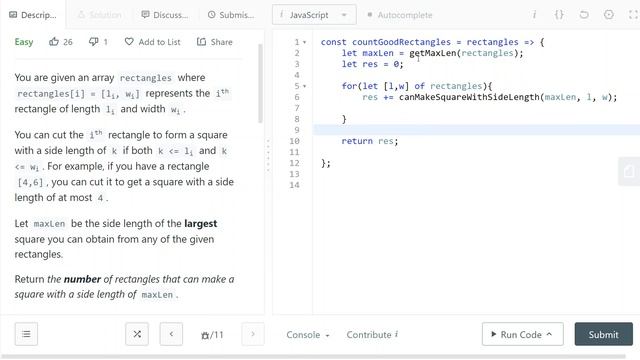640x360 pixels.
Task: Open the JavaScript language dropdown
Action: tap(314, 15)
